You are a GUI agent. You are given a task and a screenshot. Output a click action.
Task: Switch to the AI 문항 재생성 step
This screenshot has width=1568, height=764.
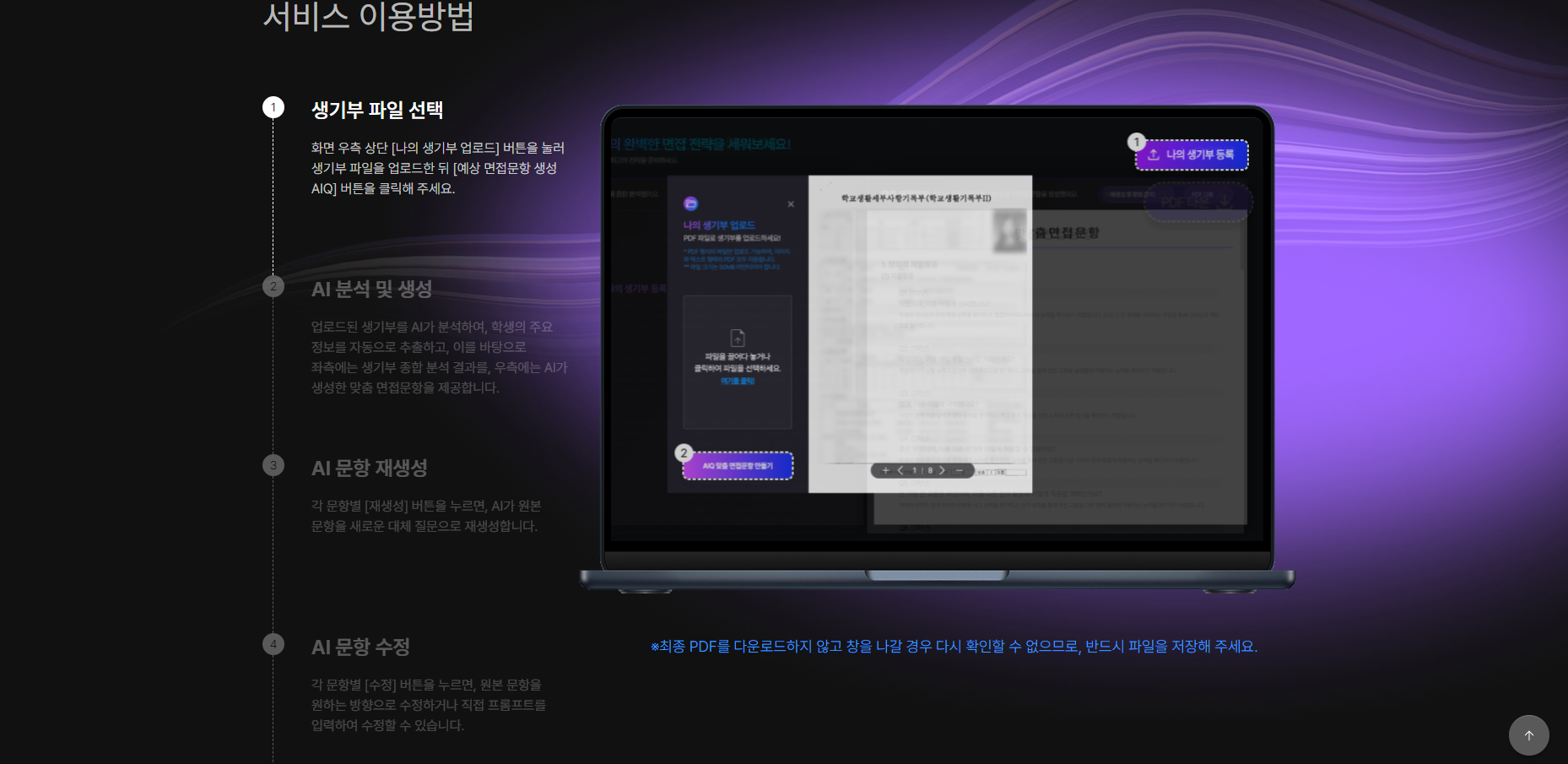point(369,468)
